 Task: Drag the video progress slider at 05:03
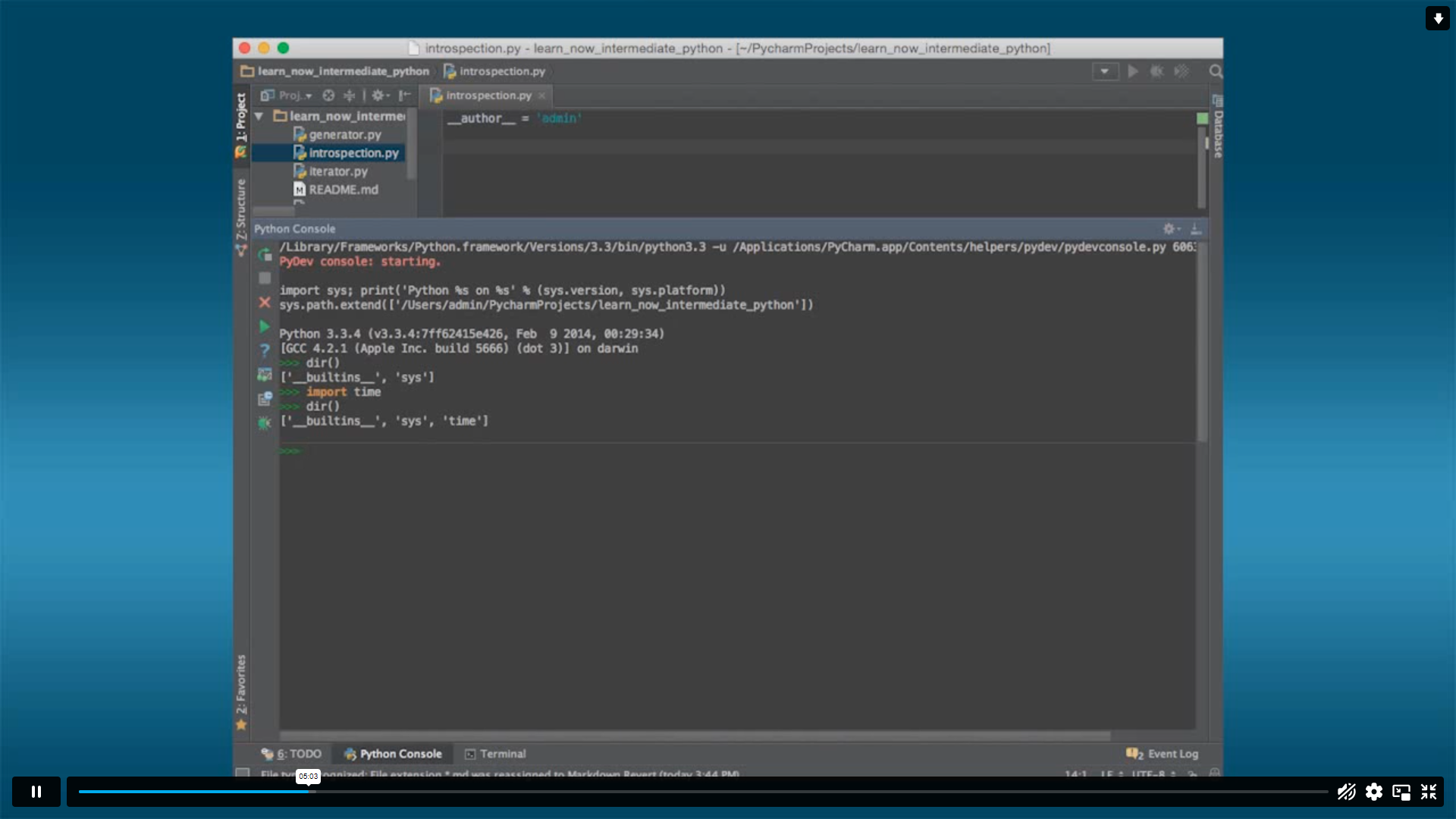[308, 790]
